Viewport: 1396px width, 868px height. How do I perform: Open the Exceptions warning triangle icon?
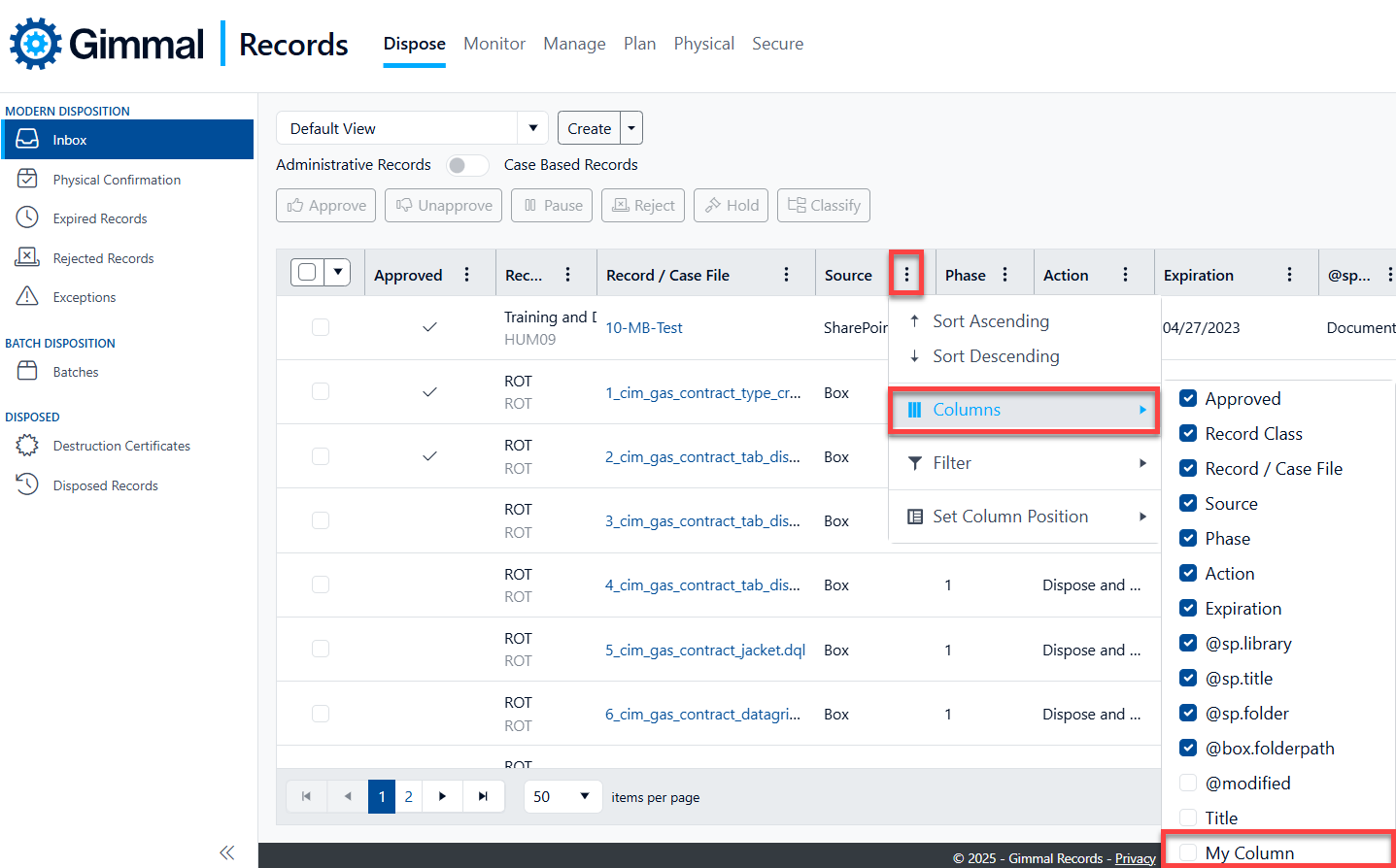pyautogui.click(x=27, y=296)
